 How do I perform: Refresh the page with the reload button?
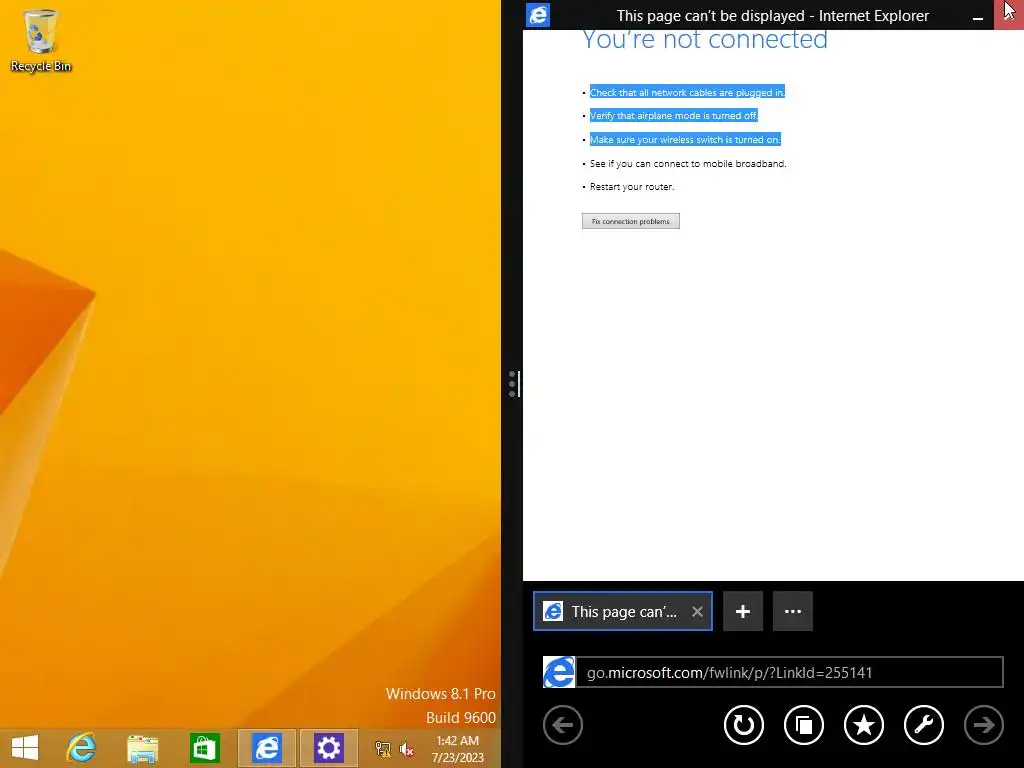pyautogui.click(x=744, y=725)
